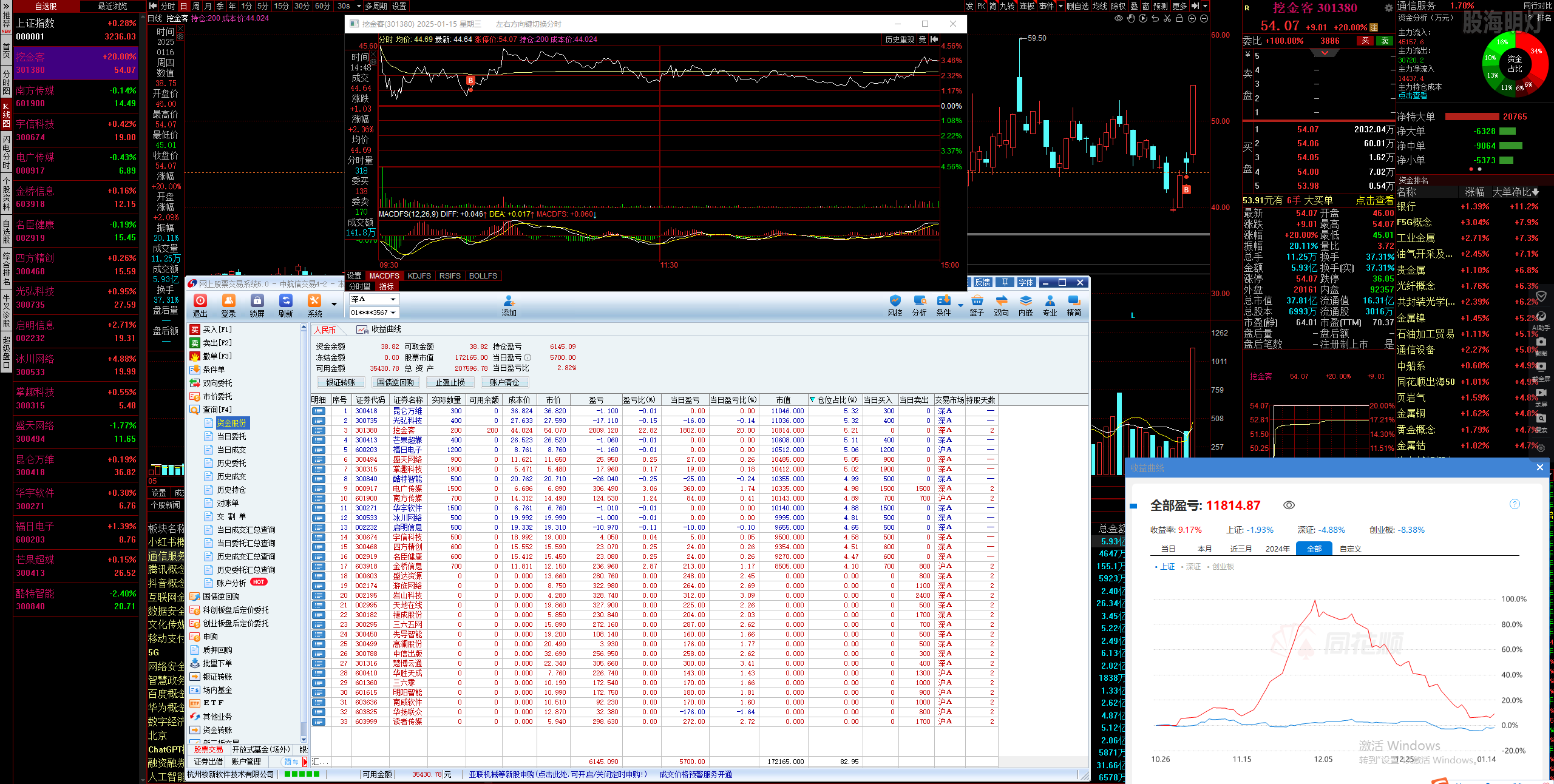Click the 添加 (add account) icon
1554x784 pixels.
[x=509, y=305]
